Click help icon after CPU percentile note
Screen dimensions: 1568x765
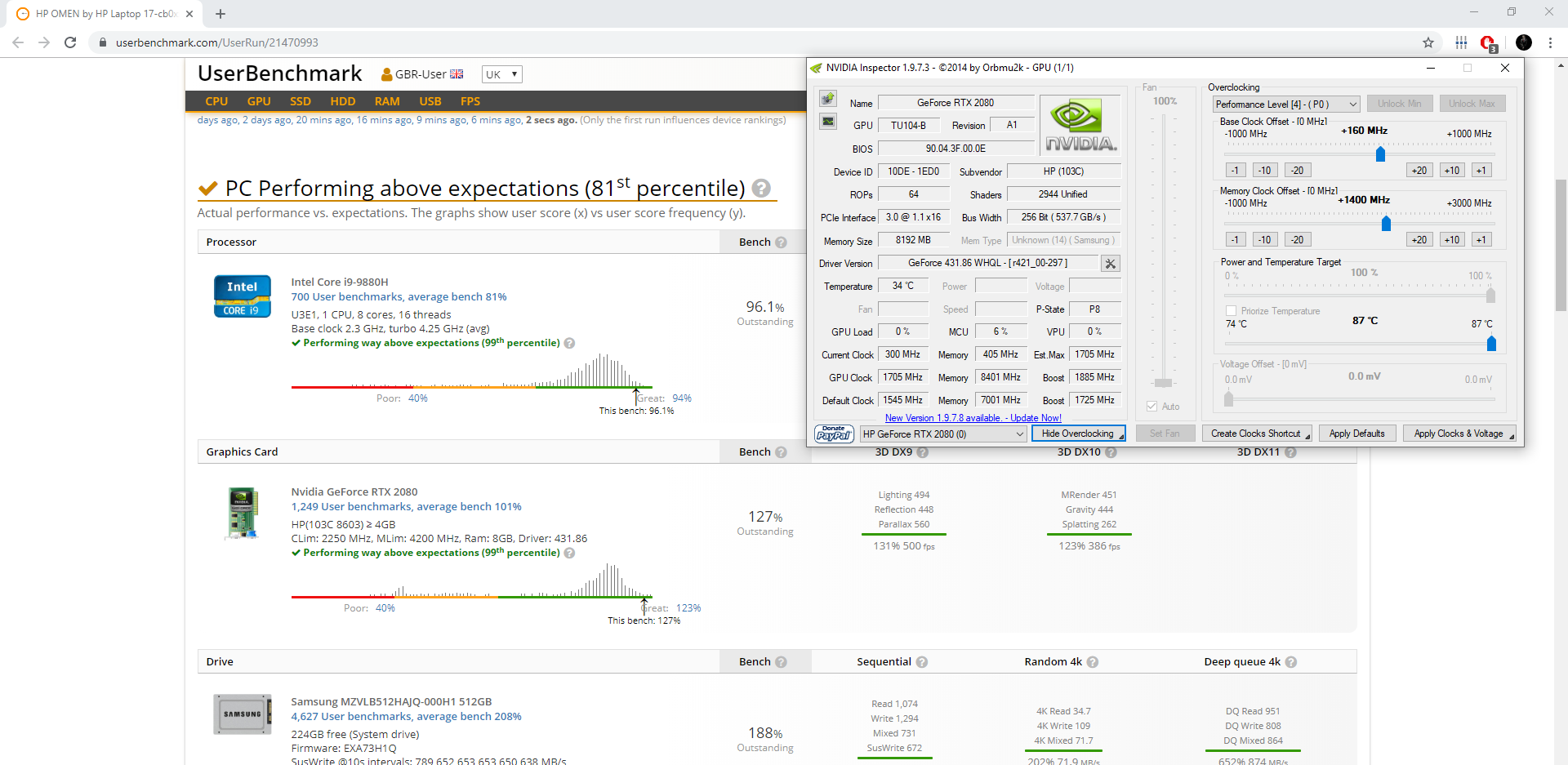tap(570, 344)
